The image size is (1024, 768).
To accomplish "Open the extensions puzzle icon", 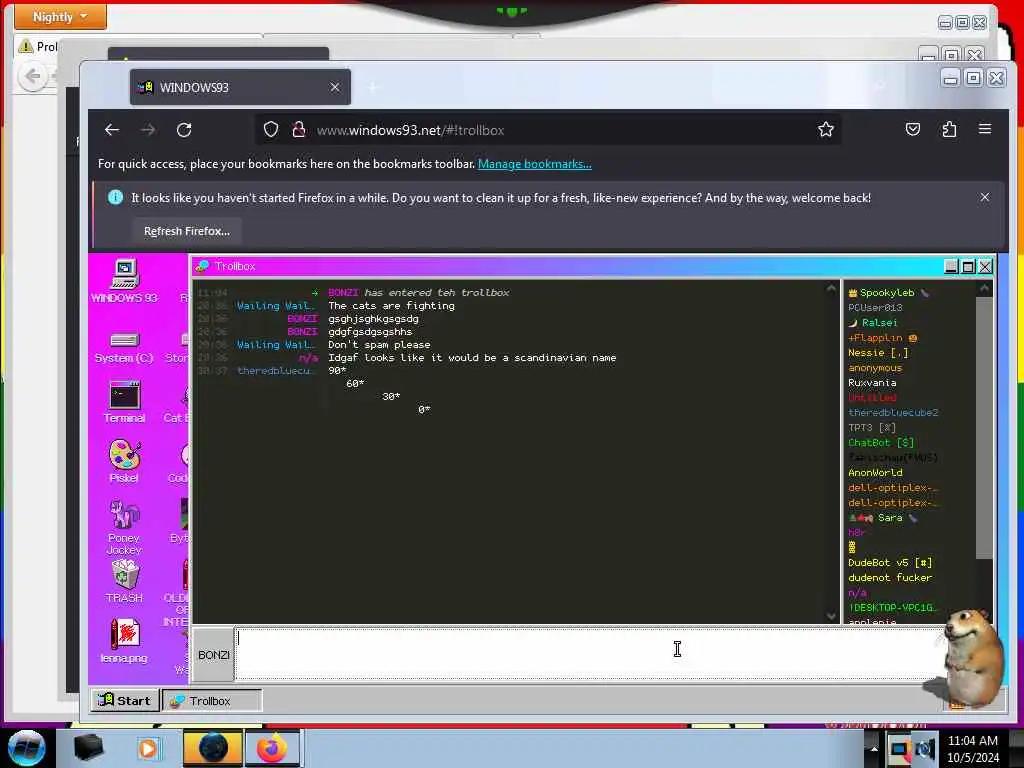I will (949, 129).
